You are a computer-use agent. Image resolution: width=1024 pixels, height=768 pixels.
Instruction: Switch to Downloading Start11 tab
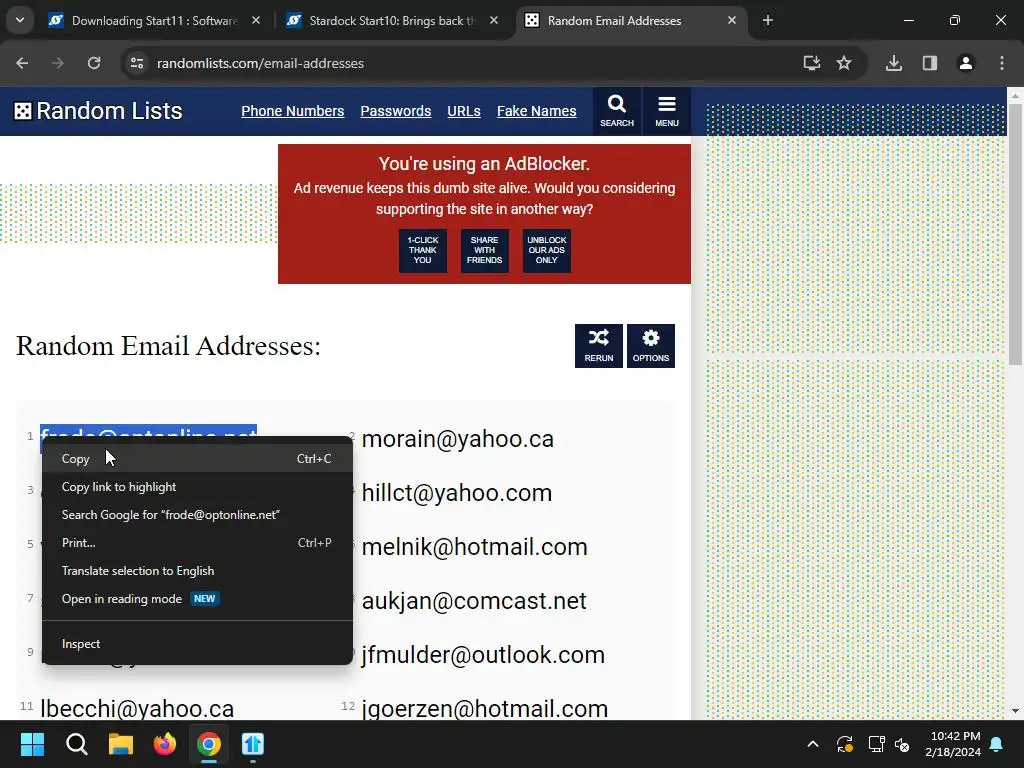153,21
